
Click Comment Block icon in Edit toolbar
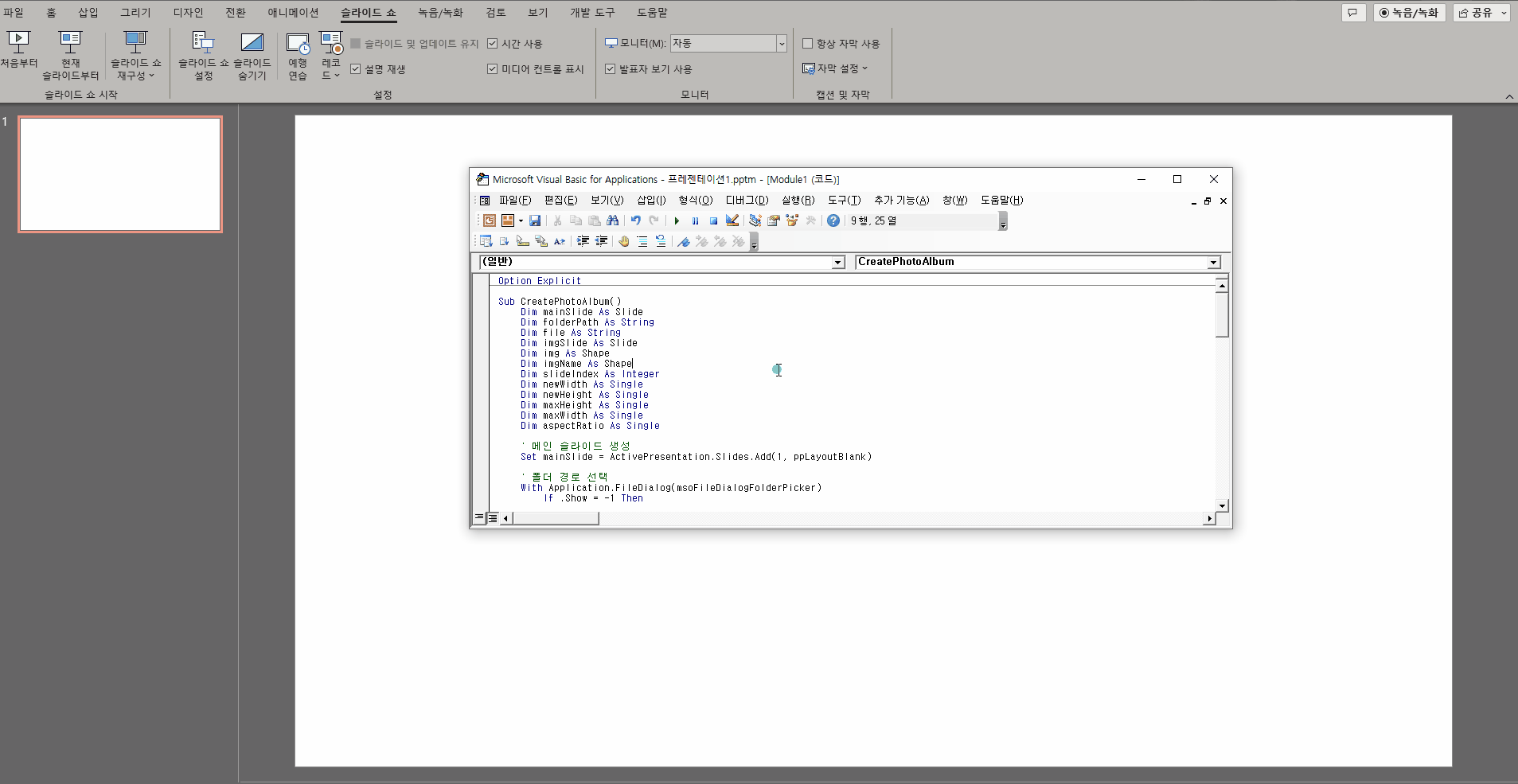pyautogui.click(x=642, y=241)
